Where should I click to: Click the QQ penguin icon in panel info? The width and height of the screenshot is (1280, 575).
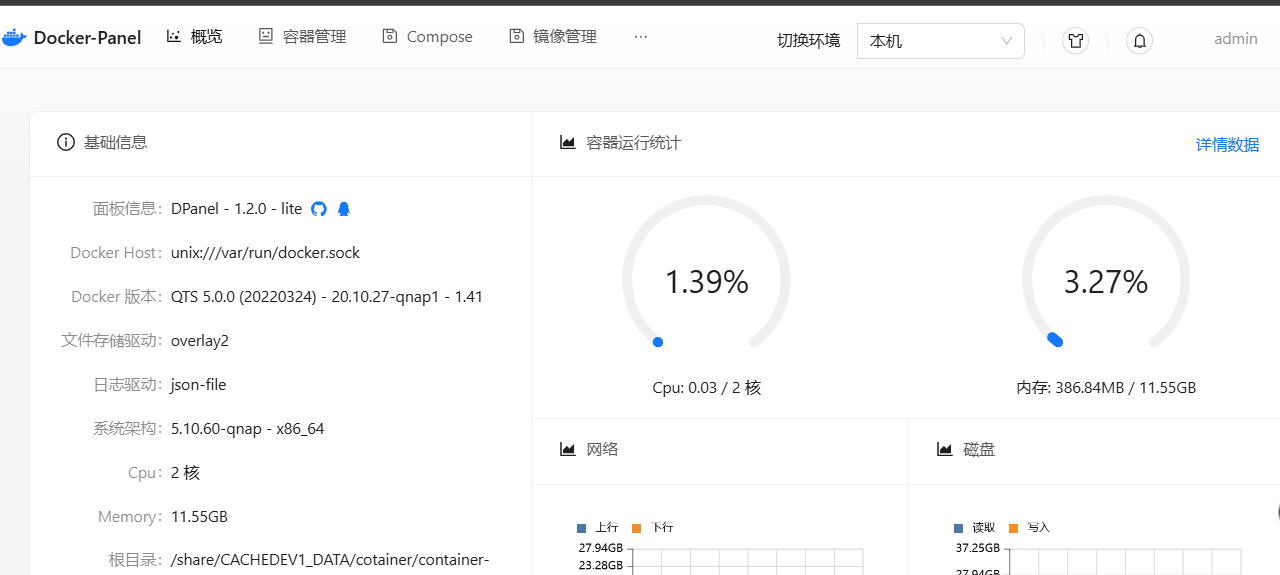pyautogui.click(x=344, y=209)
